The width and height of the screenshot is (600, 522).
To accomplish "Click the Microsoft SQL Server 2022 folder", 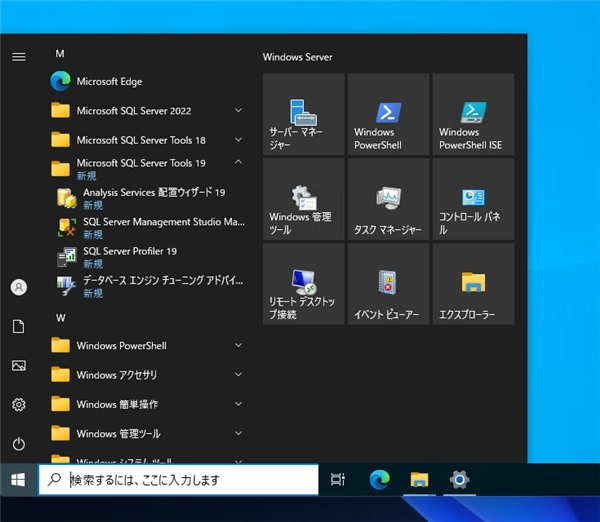I will click(x=147, y=111).
